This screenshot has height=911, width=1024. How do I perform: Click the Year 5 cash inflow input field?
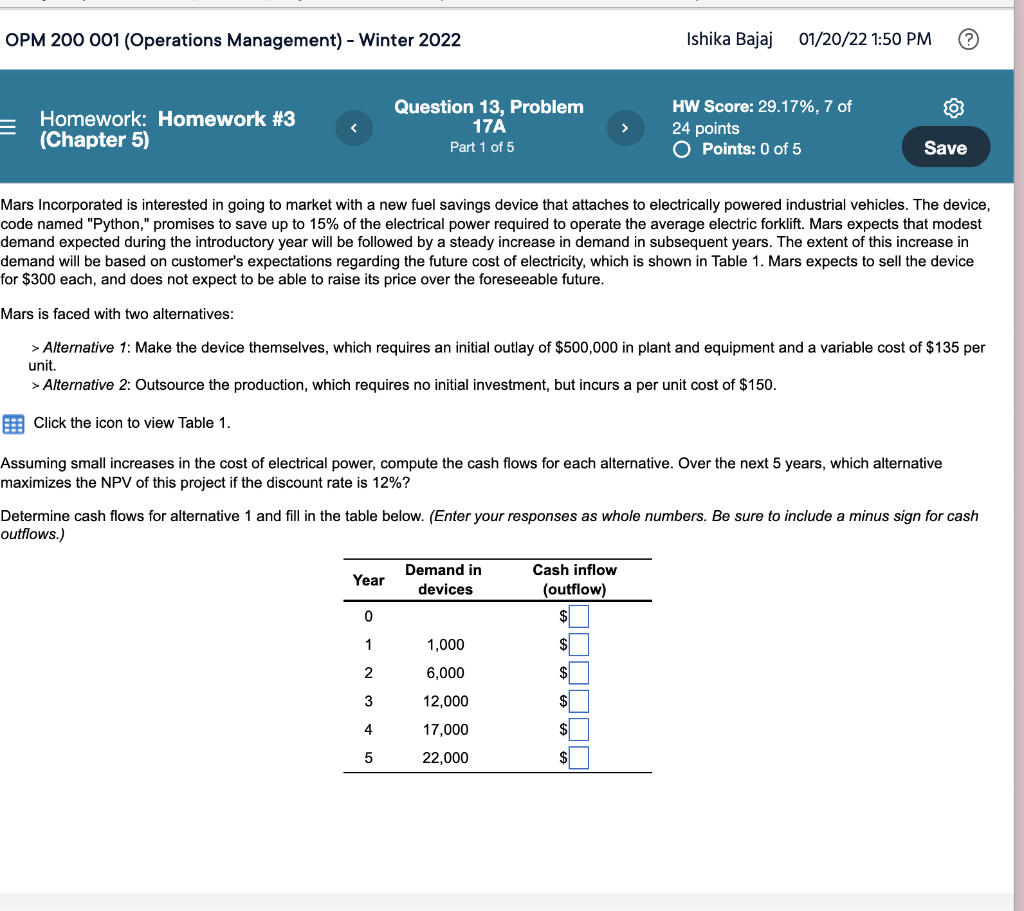coord(579,757)
